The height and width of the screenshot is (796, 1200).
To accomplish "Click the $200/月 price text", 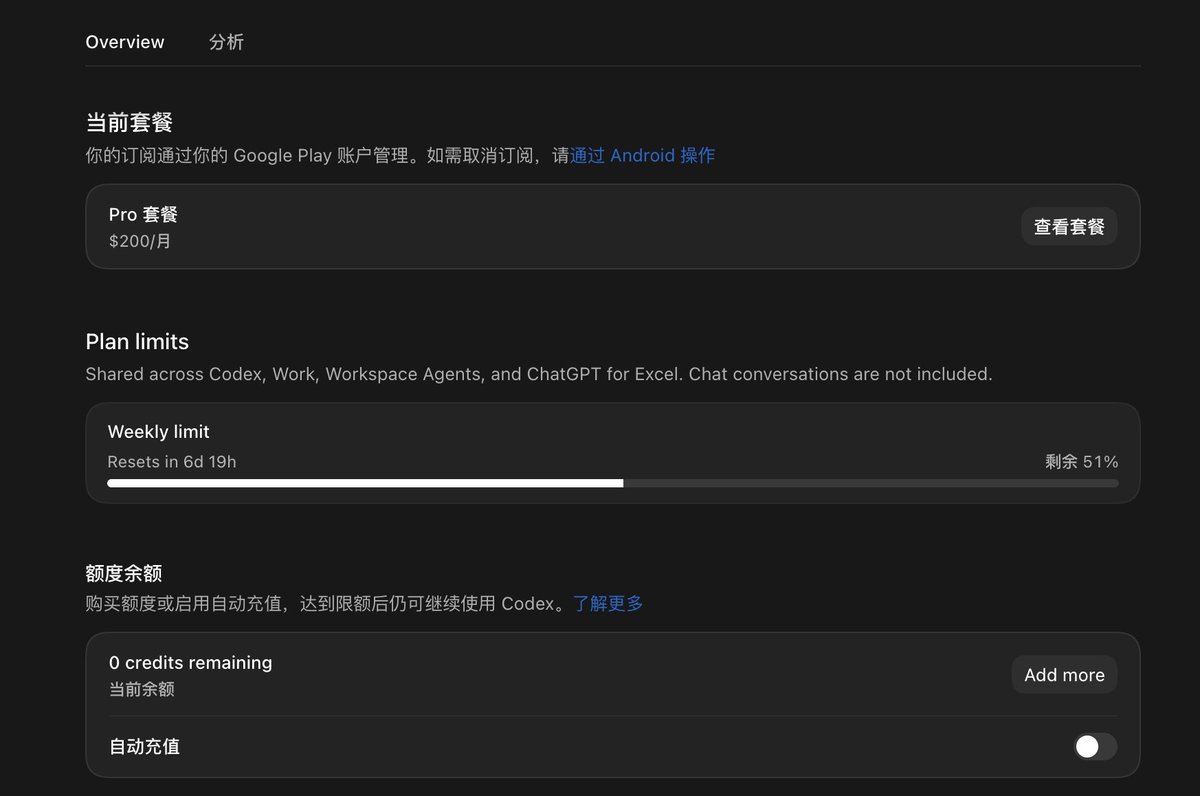I will click(140, 241).
